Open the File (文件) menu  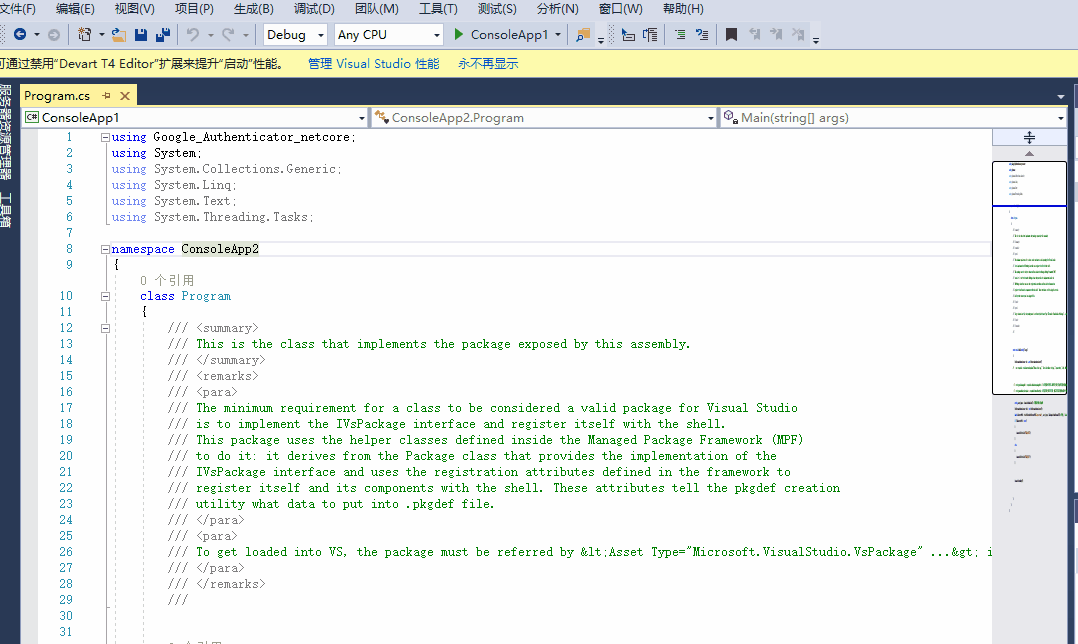click(18, 9)
